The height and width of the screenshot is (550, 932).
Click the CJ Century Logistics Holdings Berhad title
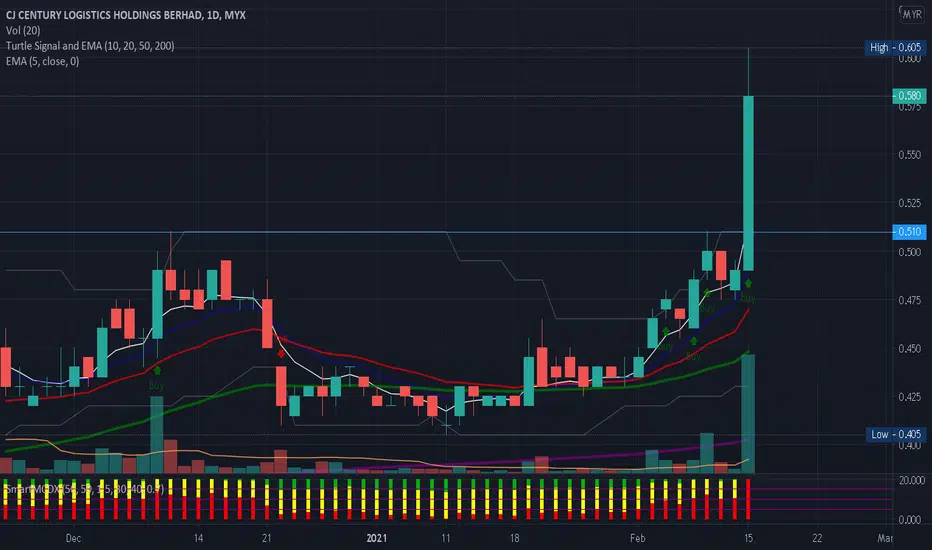pyautogui.click(x=125, y=15)
